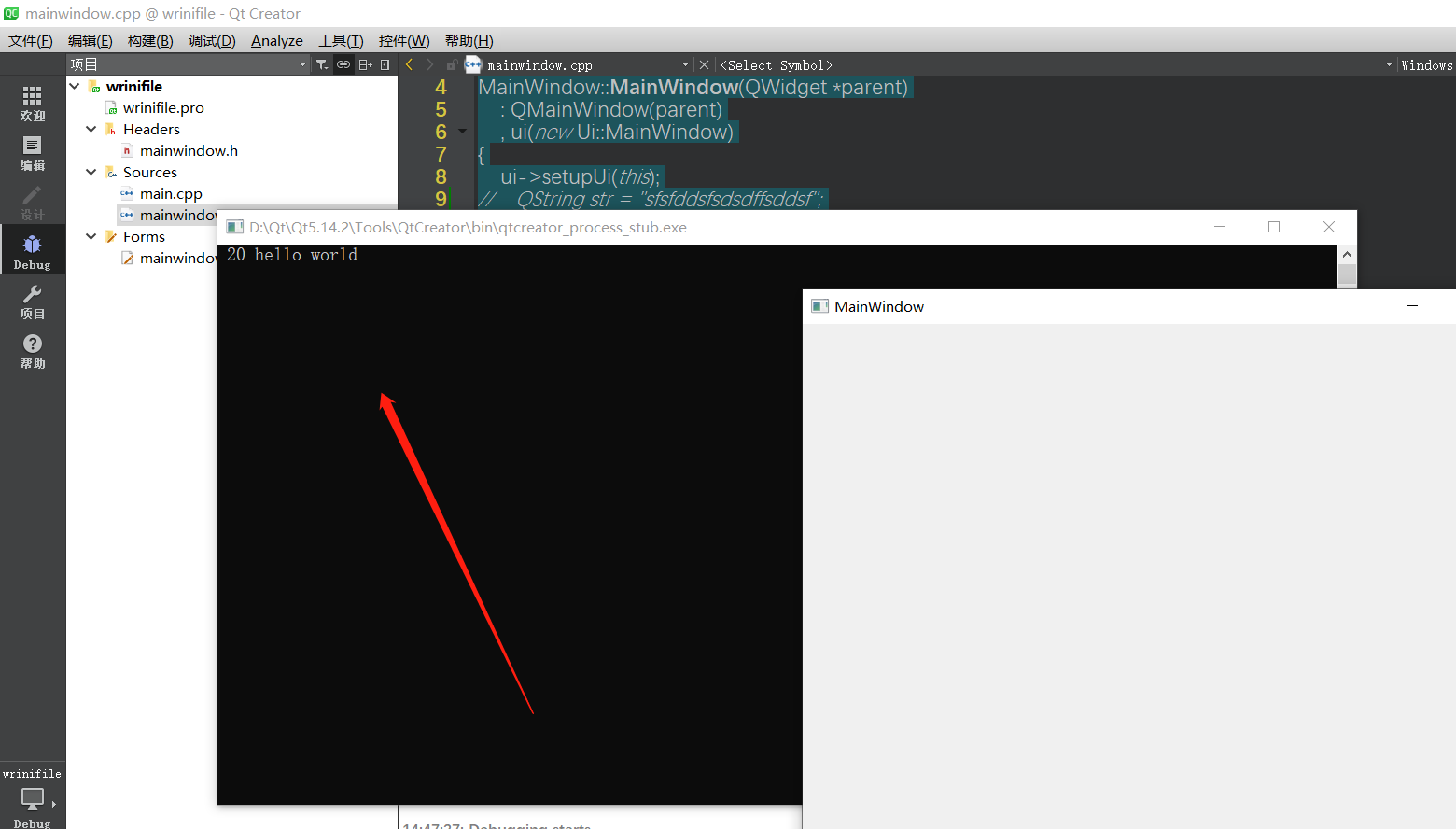Open the 工具(T) menu

click(x=341, y=40)
